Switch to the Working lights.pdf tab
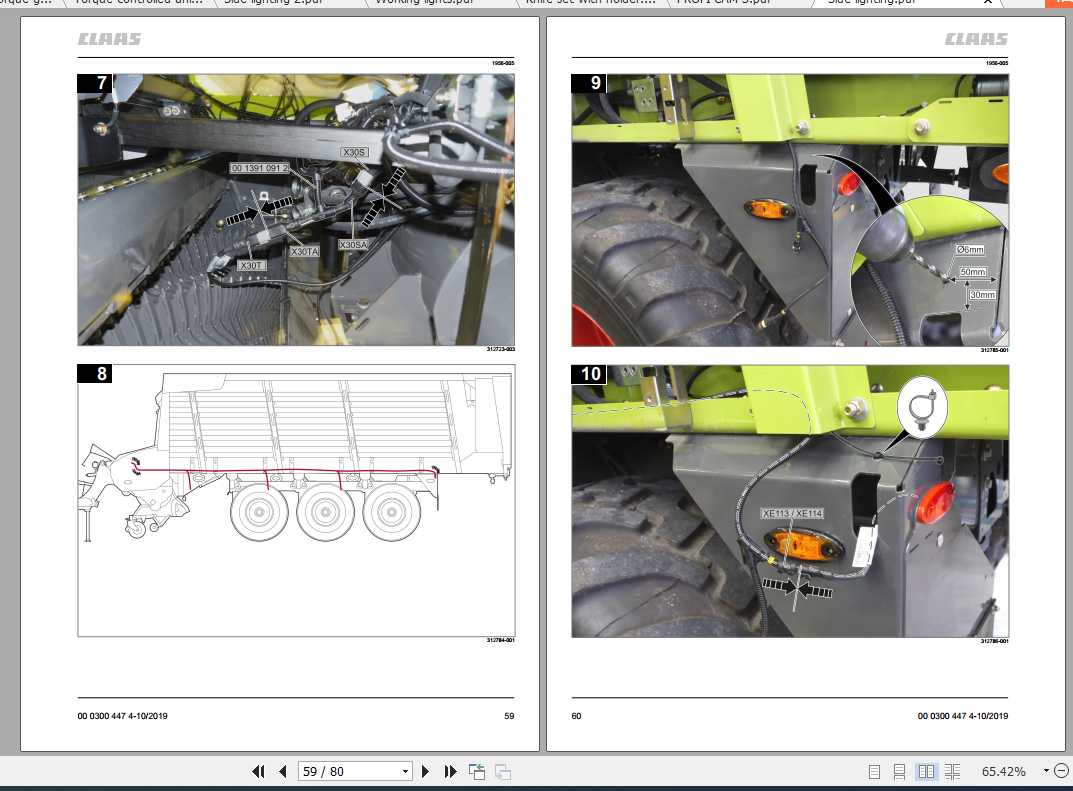The image size is (1073, 791). click(424, 3)
